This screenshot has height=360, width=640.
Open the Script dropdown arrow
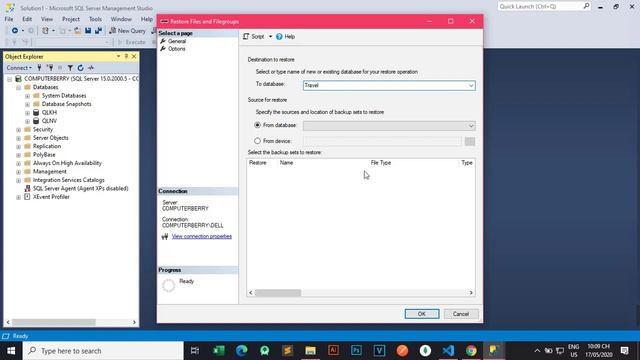tap(270, 37)
